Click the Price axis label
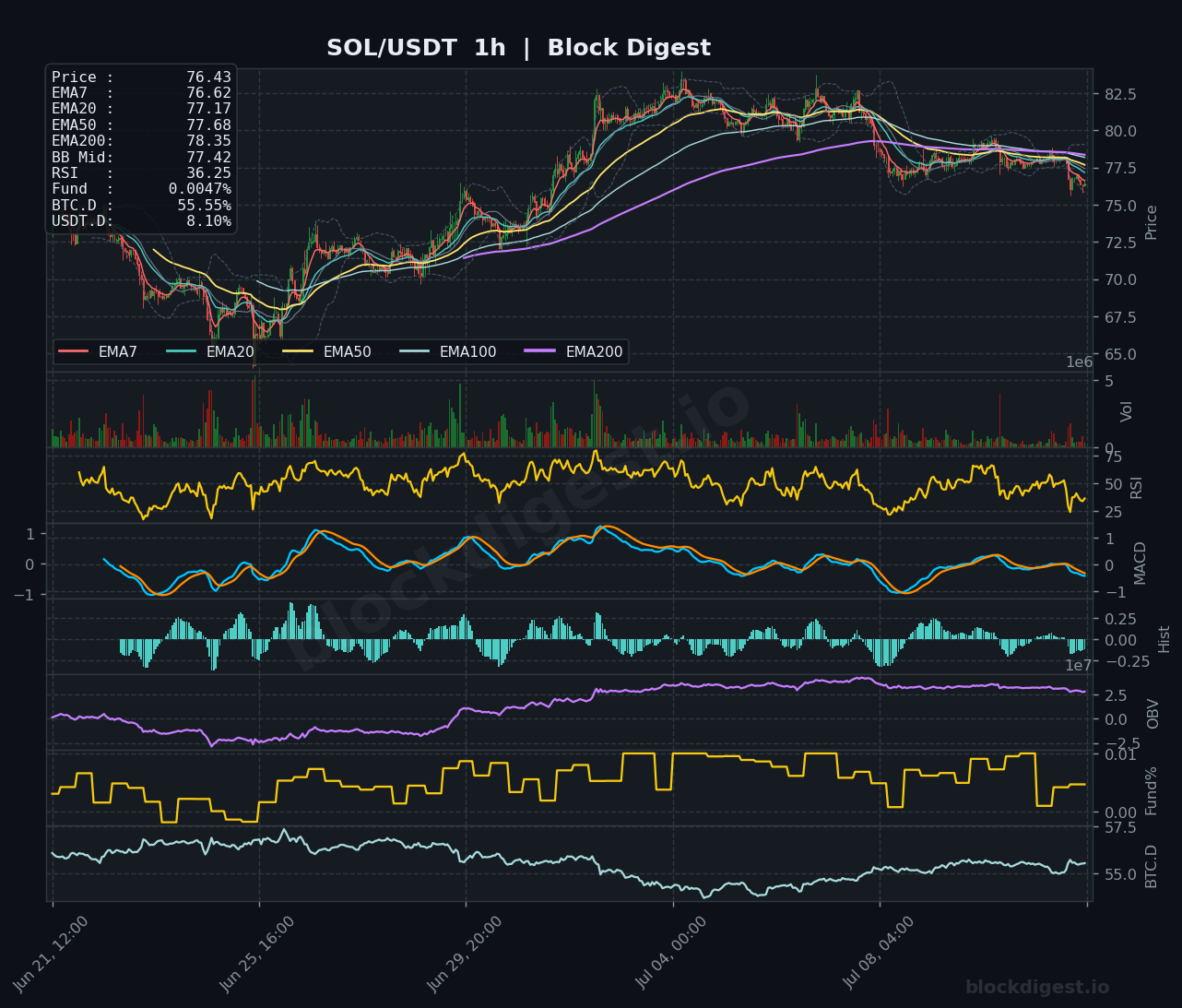This screenshot has height=1008, width=1182. tap(1152, 222)
